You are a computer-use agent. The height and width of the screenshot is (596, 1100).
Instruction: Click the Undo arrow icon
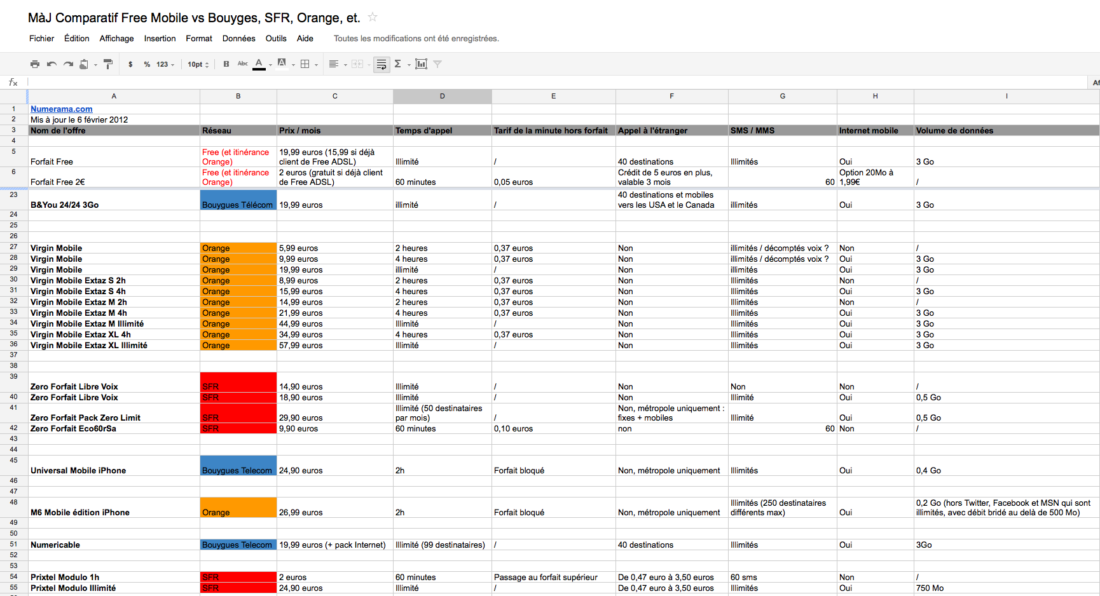click(51, 64)
